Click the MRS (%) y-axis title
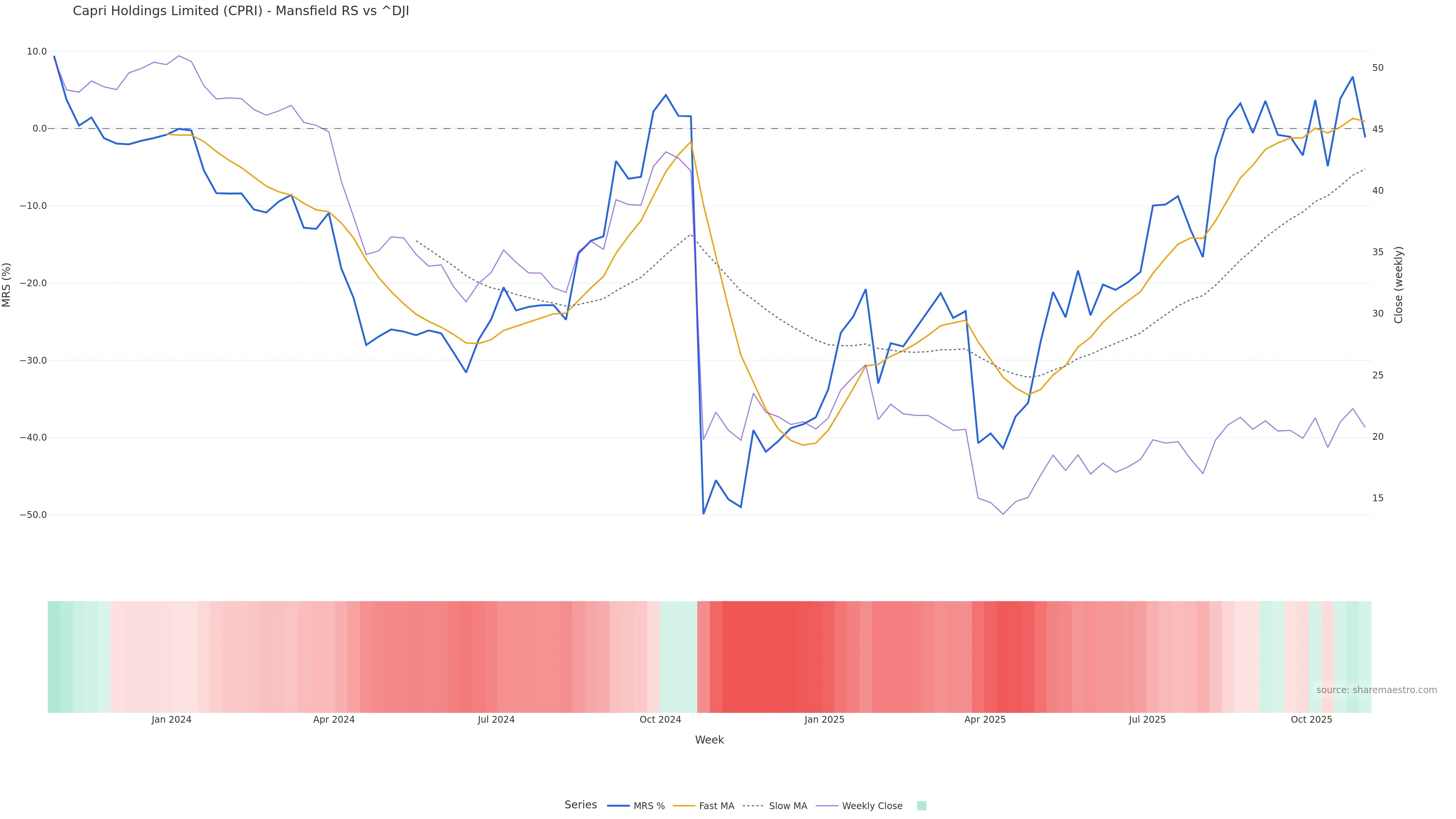Image resolution: width=1456 pixels, height=819 pixels. point(7,285)
